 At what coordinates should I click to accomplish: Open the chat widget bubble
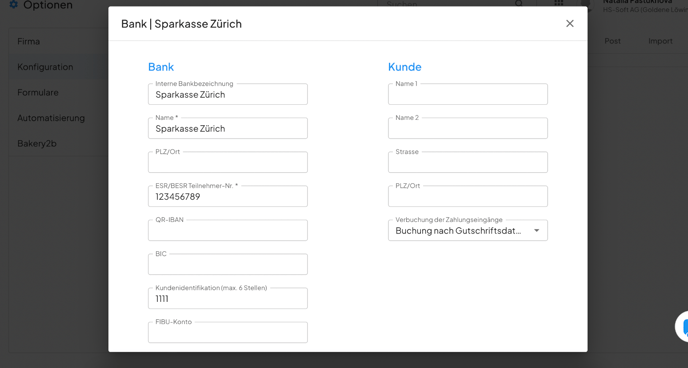pos(683,327)
